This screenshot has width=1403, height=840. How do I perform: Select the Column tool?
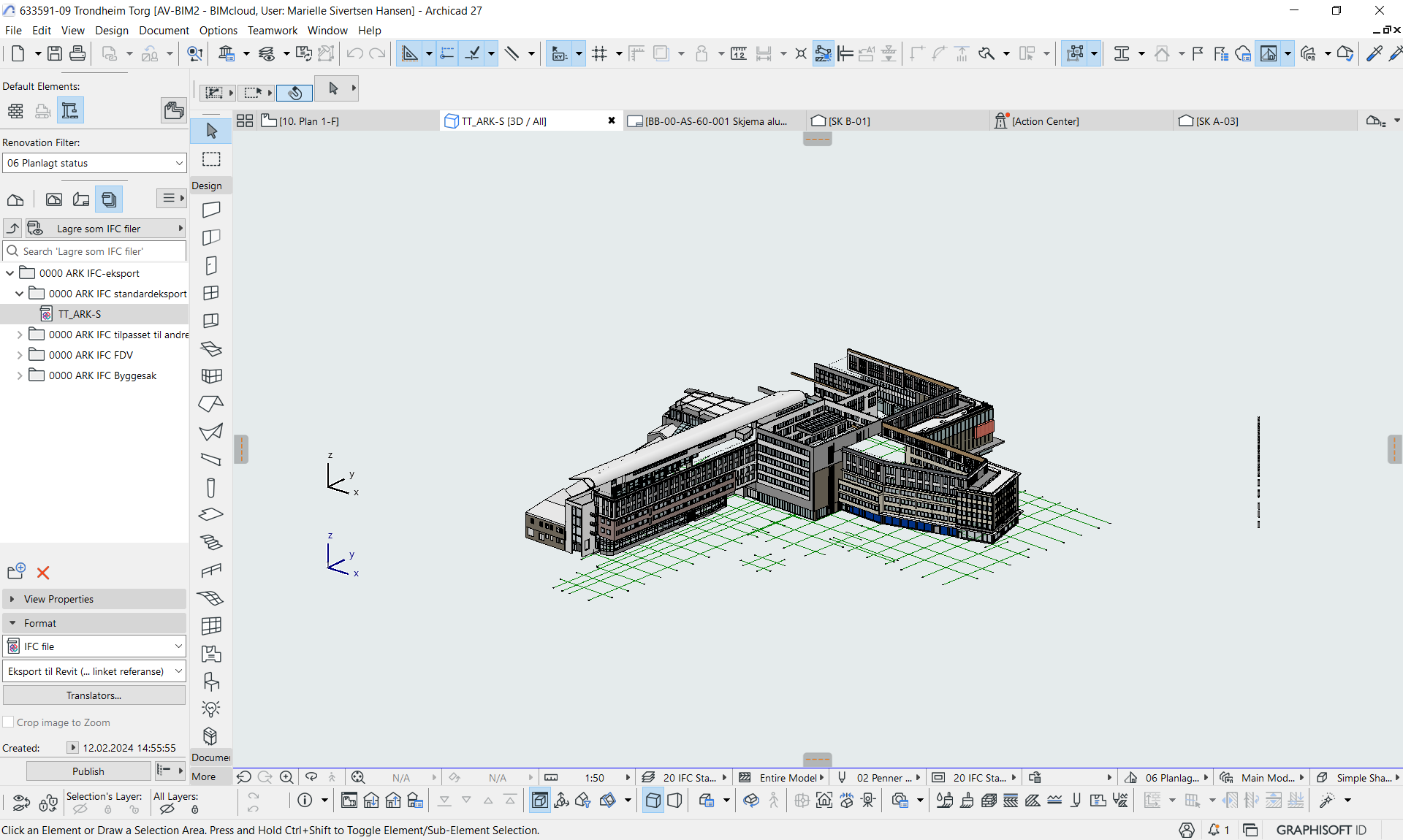pos(211,487)
